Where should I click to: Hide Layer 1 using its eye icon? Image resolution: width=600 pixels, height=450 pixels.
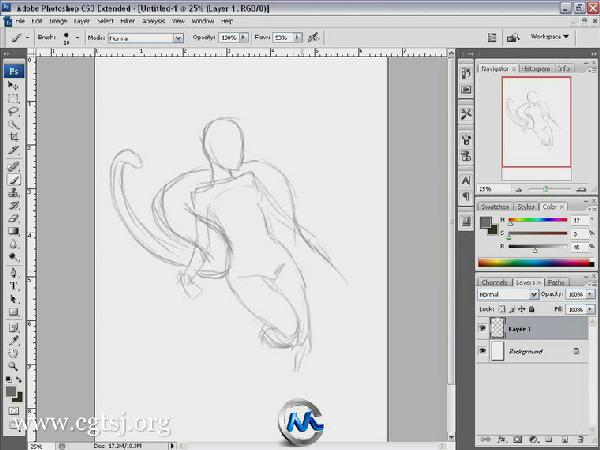484,328
